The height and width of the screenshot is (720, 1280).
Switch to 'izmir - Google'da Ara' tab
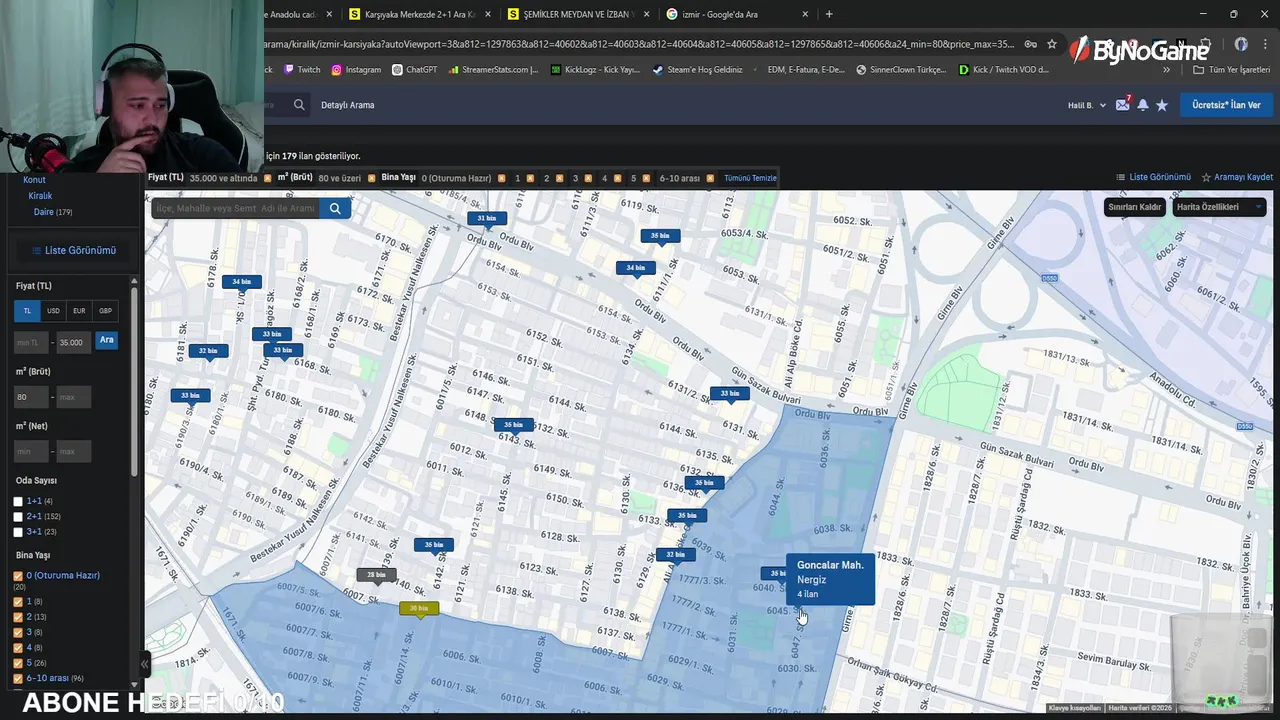point(738,14)
